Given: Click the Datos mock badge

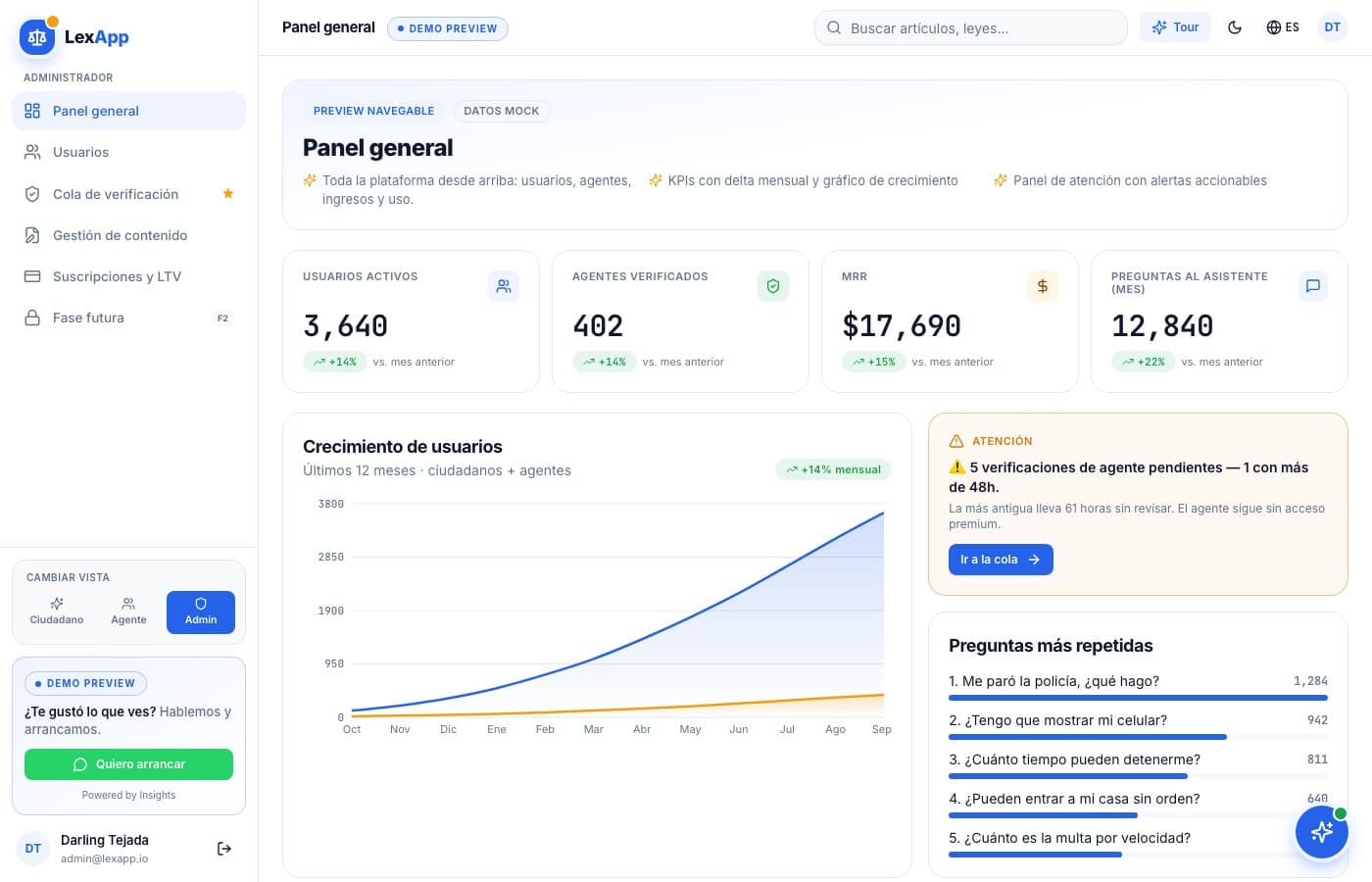Looking at the screenshot, I should [x=501, y=111].
